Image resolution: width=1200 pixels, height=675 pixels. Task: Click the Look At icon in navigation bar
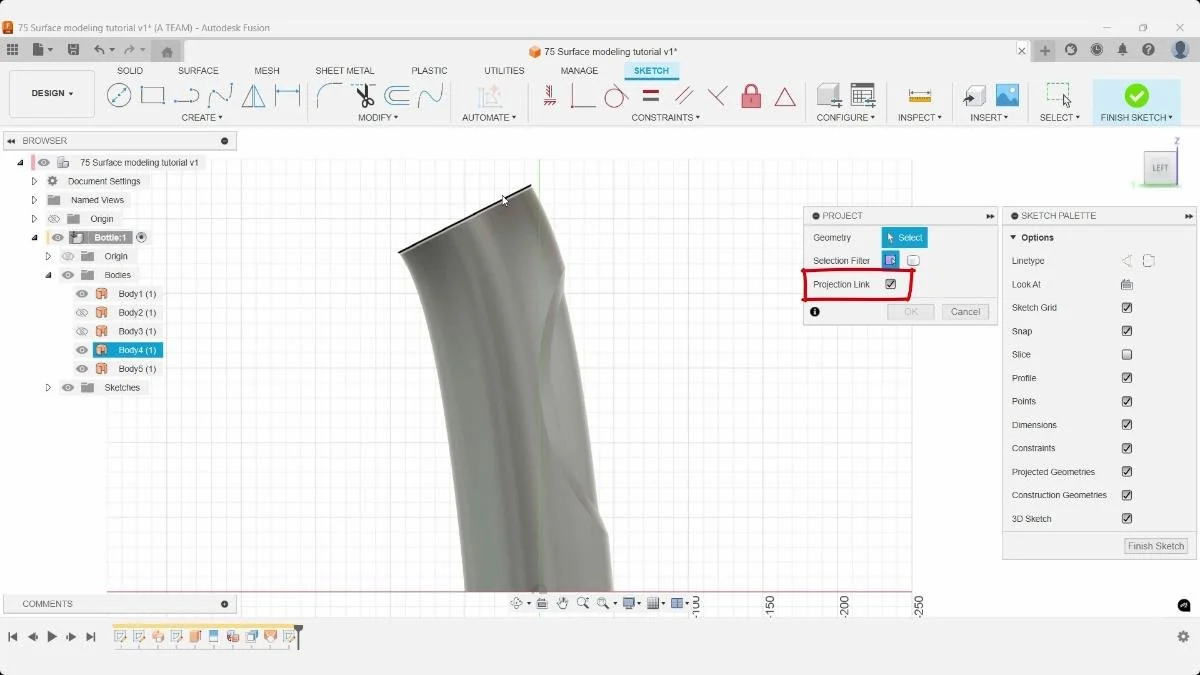coord(542,603)
